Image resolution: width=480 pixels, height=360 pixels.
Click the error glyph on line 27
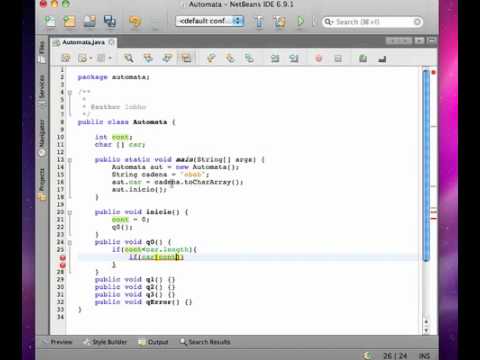[x=62, y=265]
